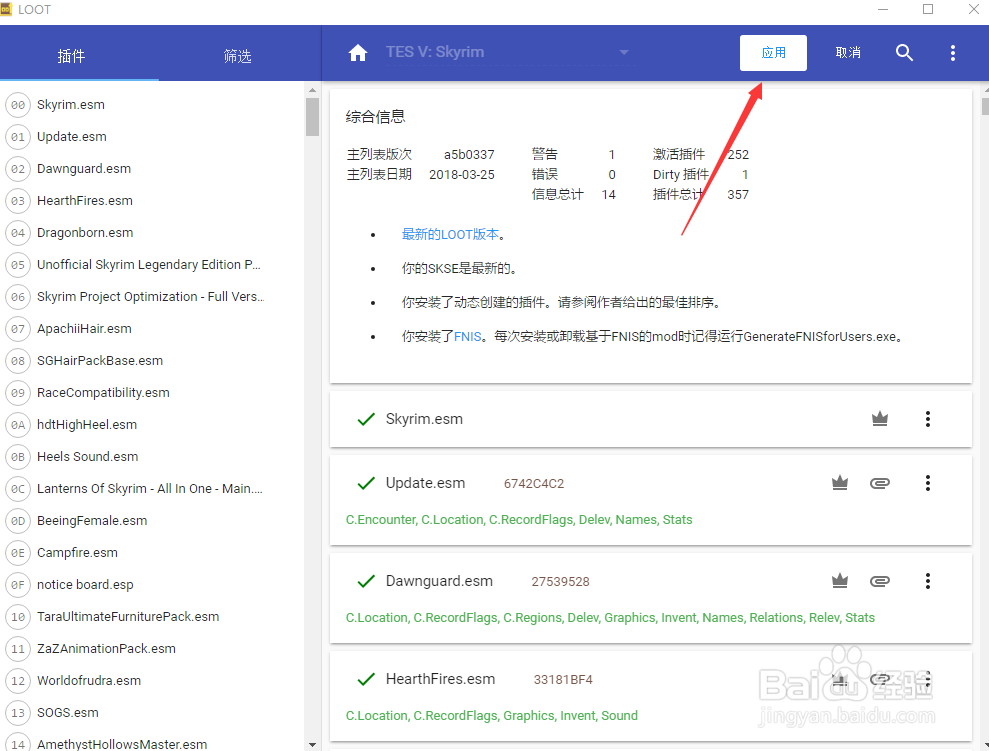This screenshot has height=751, width=989.
Task: Open three-dot menu for Dawnguard.esm card
Action: pos(928,581)
